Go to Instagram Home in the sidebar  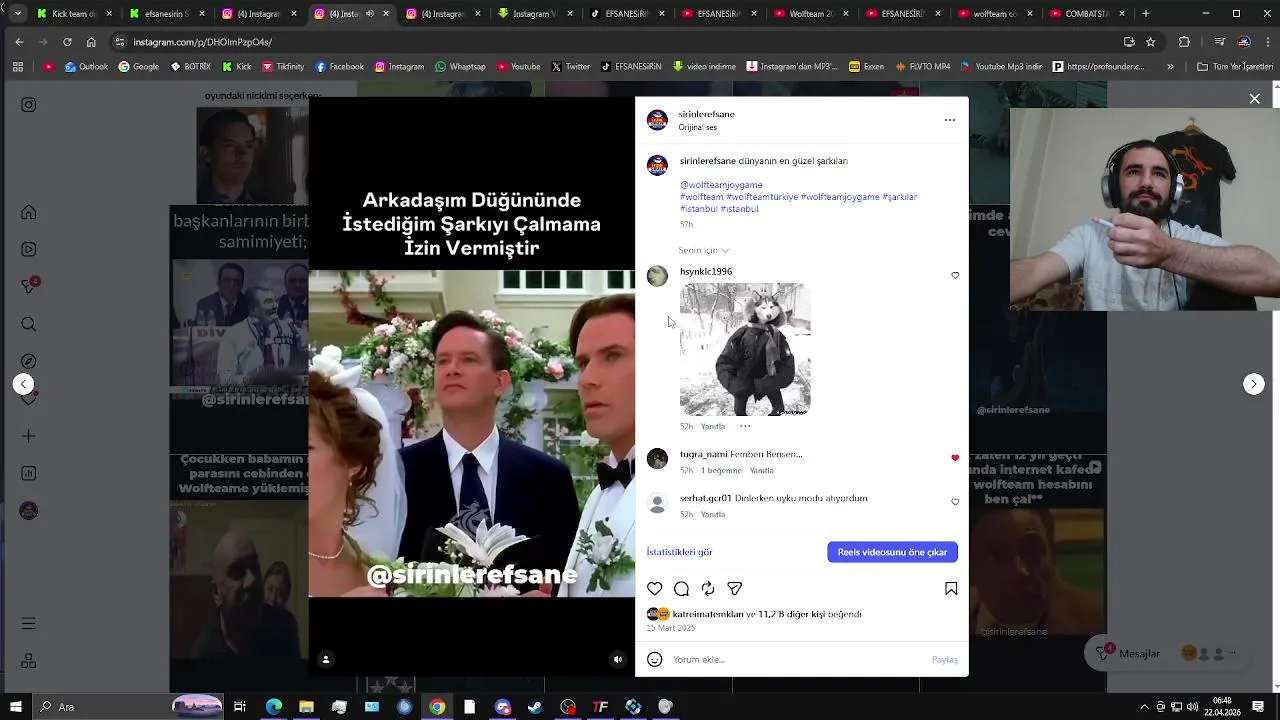tap(29, 212)
